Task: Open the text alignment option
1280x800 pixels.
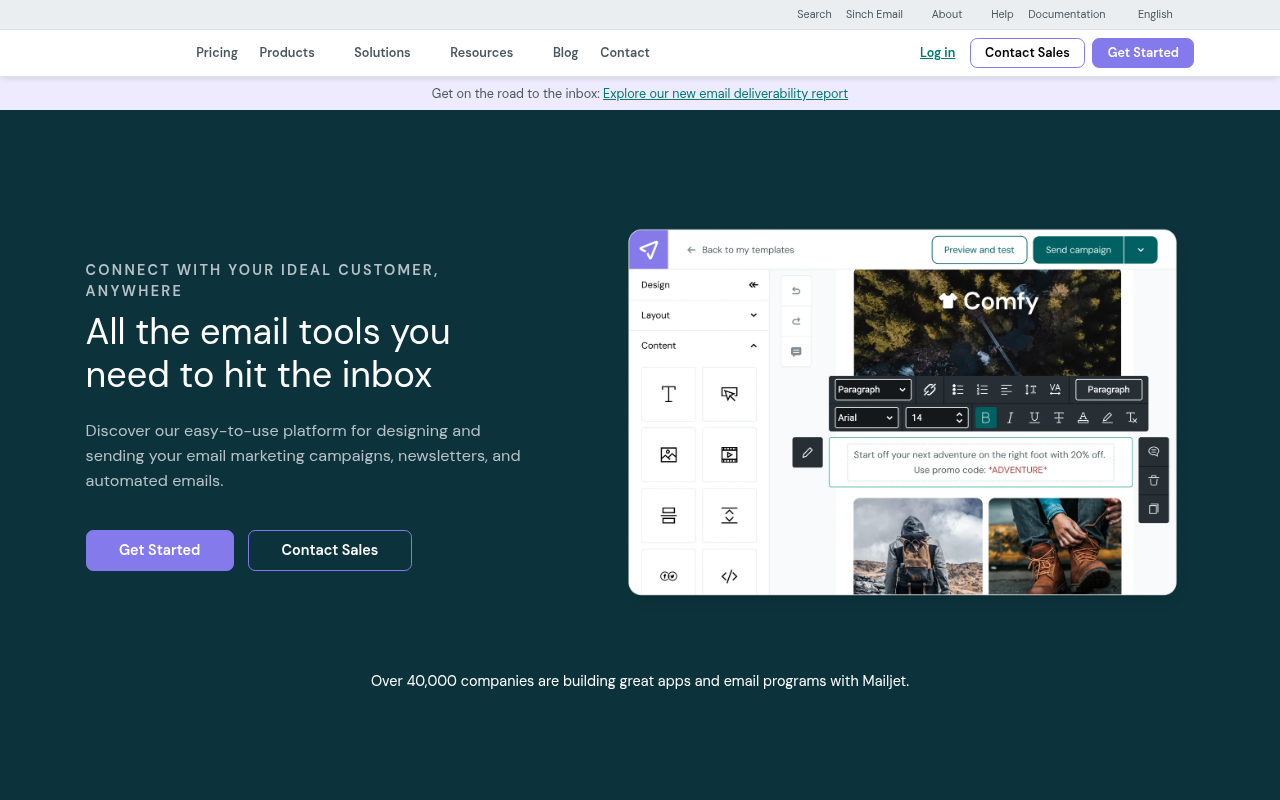Action: tap(1006, 390)
